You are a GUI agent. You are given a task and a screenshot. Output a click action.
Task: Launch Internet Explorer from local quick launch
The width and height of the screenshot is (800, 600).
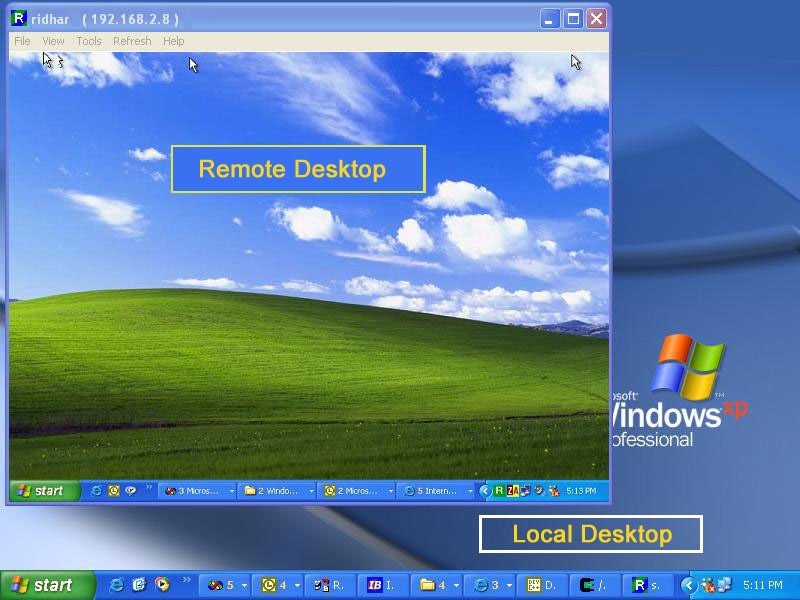point(117,585)
